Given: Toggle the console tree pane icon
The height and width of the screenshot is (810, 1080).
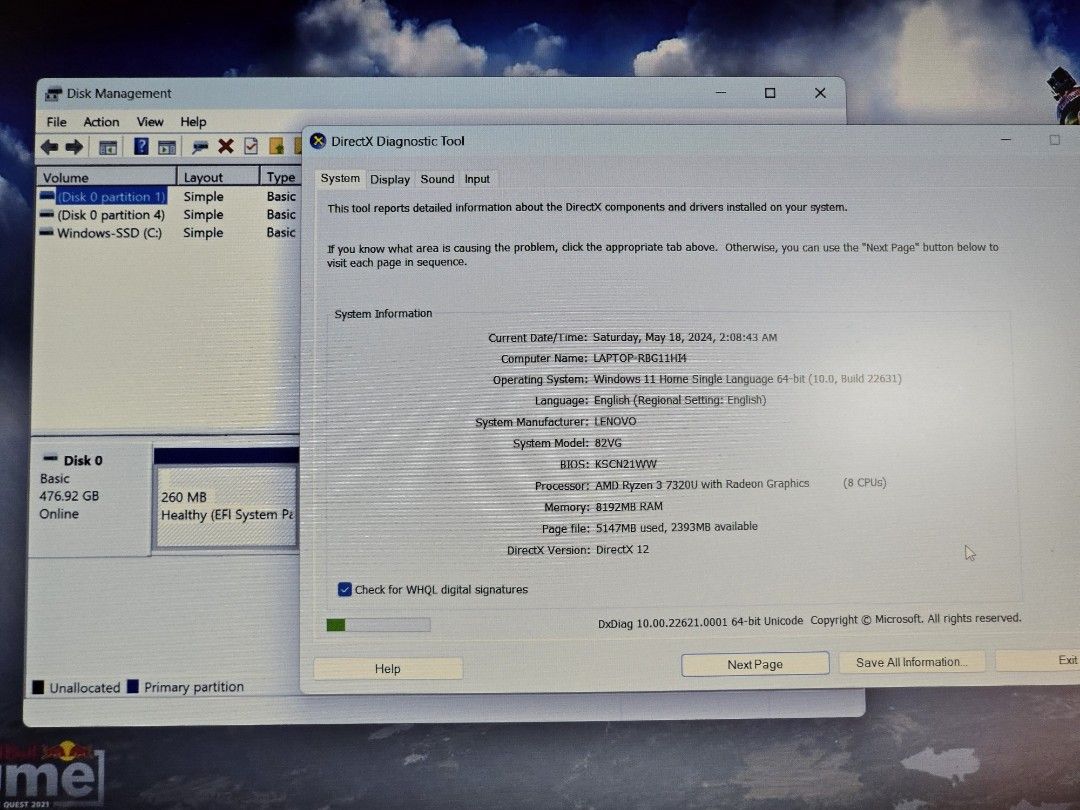Looking at the screenshot, I should (107, 147).
